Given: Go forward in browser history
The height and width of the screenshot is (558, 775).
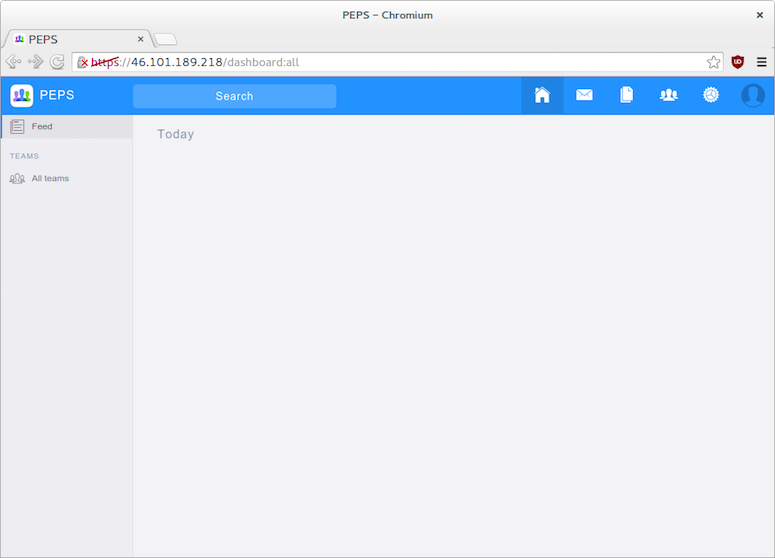Looking at the screenshot, I should click(x=35, y=62).
